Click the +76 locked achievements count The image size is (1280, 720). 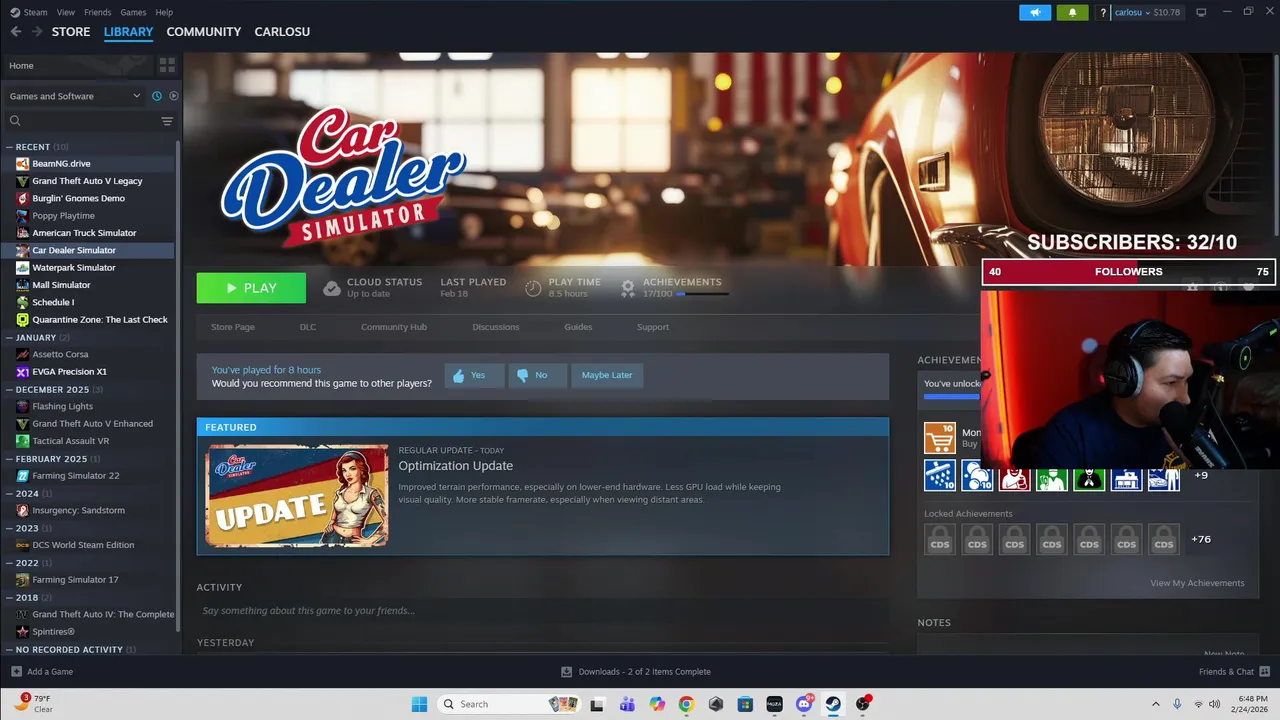(x=1201, y=540)
